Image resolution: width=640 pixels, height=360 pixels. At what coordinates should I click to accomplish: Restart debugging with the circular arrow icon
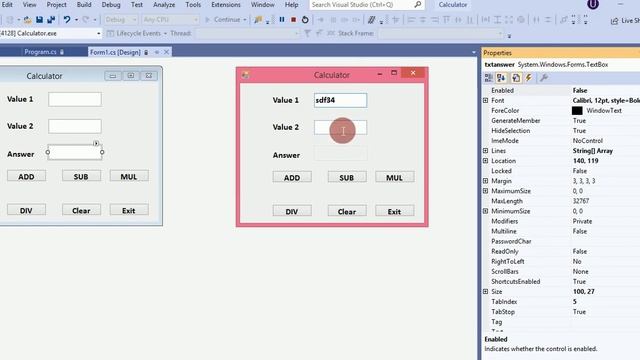[305, 20]
